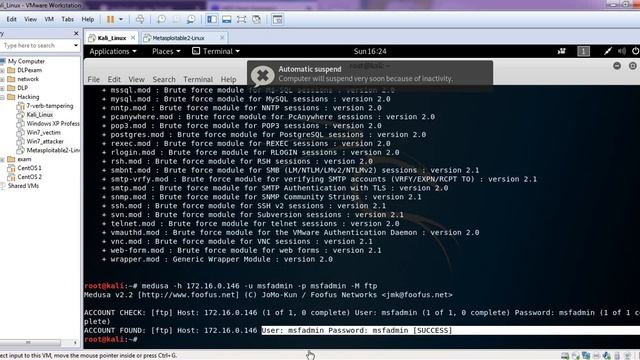Toggle the library sidebar view icon
The height and width of the screenshot is (360, 640).
212,19
